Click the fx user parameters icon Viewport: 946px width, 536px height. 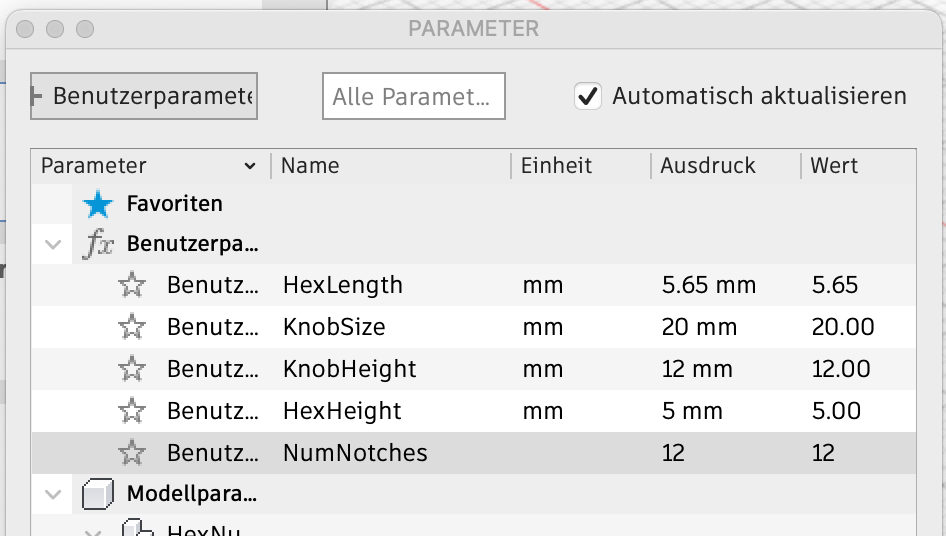(98, 244)
